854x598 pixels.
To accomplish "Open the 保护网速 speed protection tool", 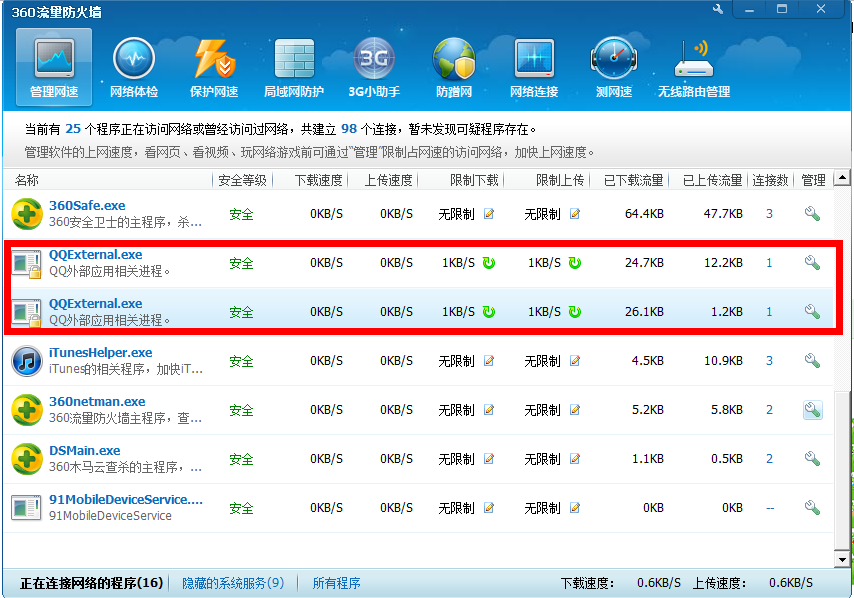I will point(214,67).
